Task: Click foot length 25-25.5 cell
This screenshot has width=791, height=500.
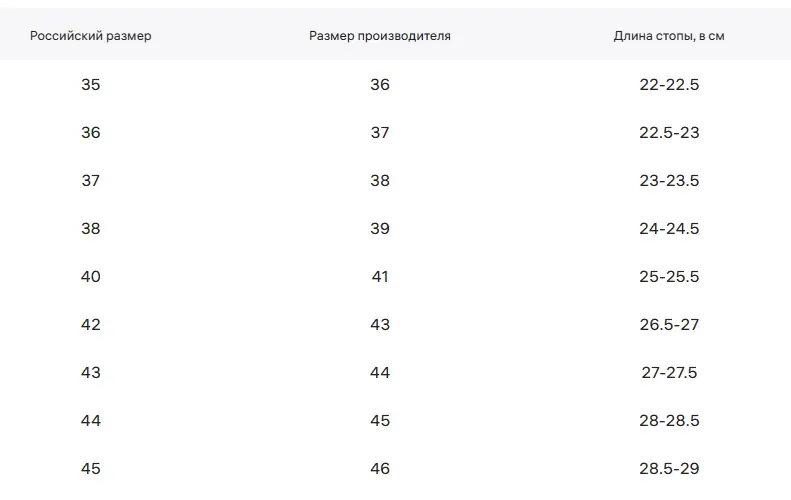Action: (669, 277)
